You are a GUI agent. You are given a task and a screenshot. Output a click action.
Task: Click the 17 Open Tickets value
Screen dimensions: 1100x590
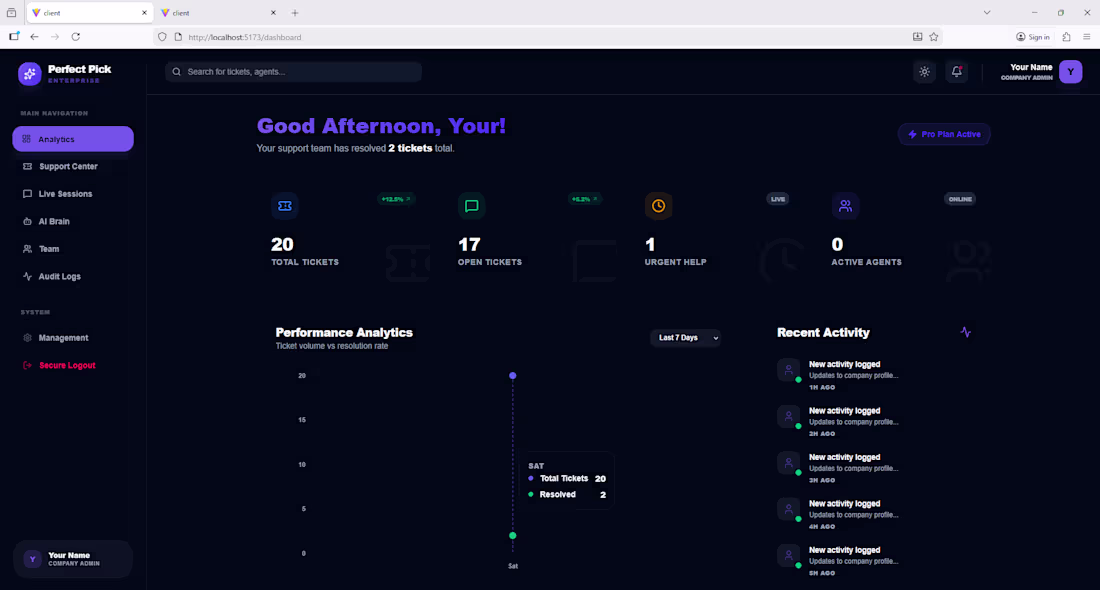[x=469, y=244]
